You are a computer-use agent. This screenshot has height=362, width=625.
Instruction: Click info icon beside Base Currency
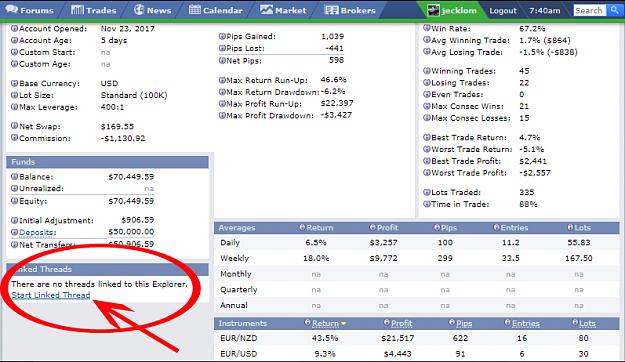[14, 83]
